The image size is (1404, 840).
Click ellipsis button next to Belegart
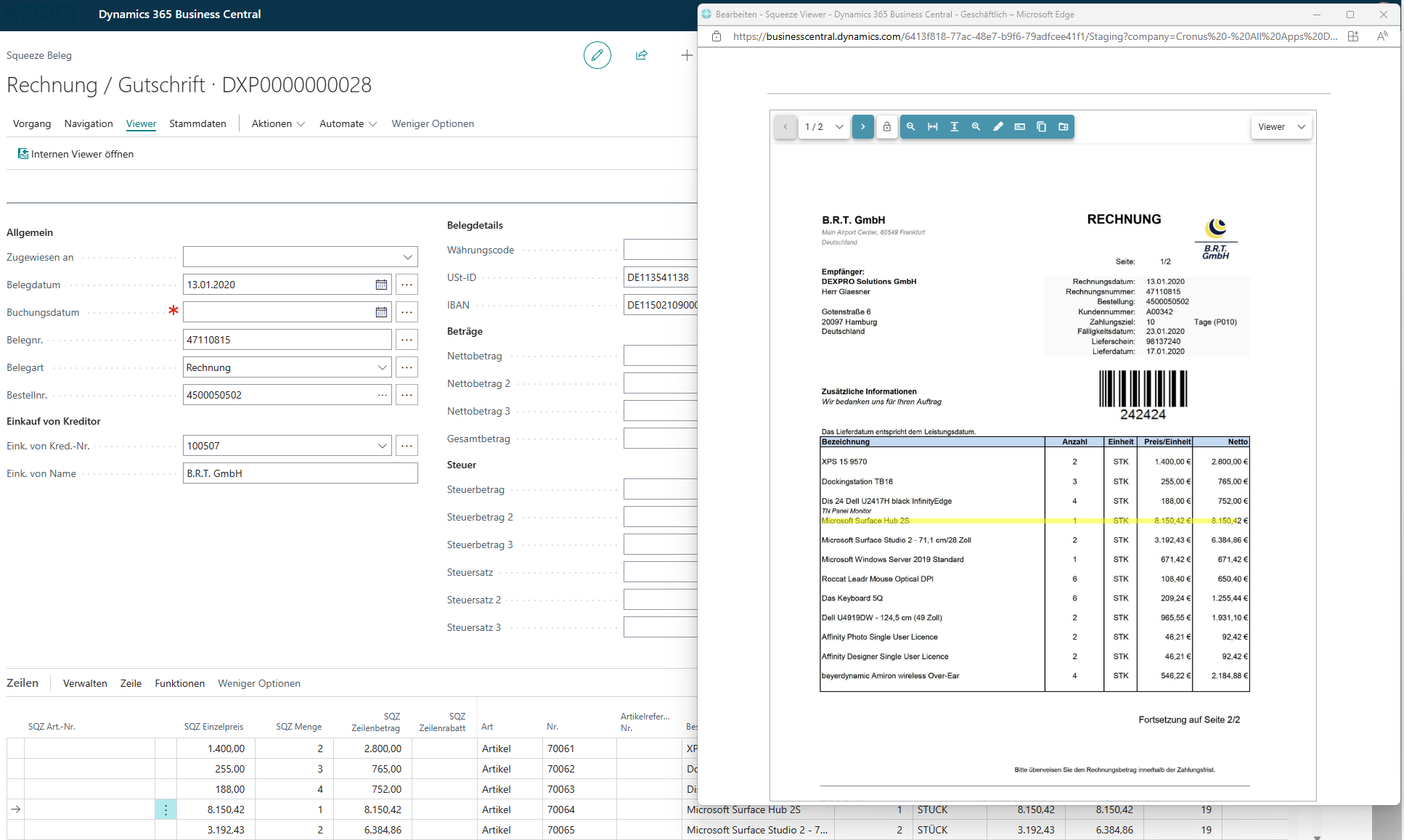[407, 367]
